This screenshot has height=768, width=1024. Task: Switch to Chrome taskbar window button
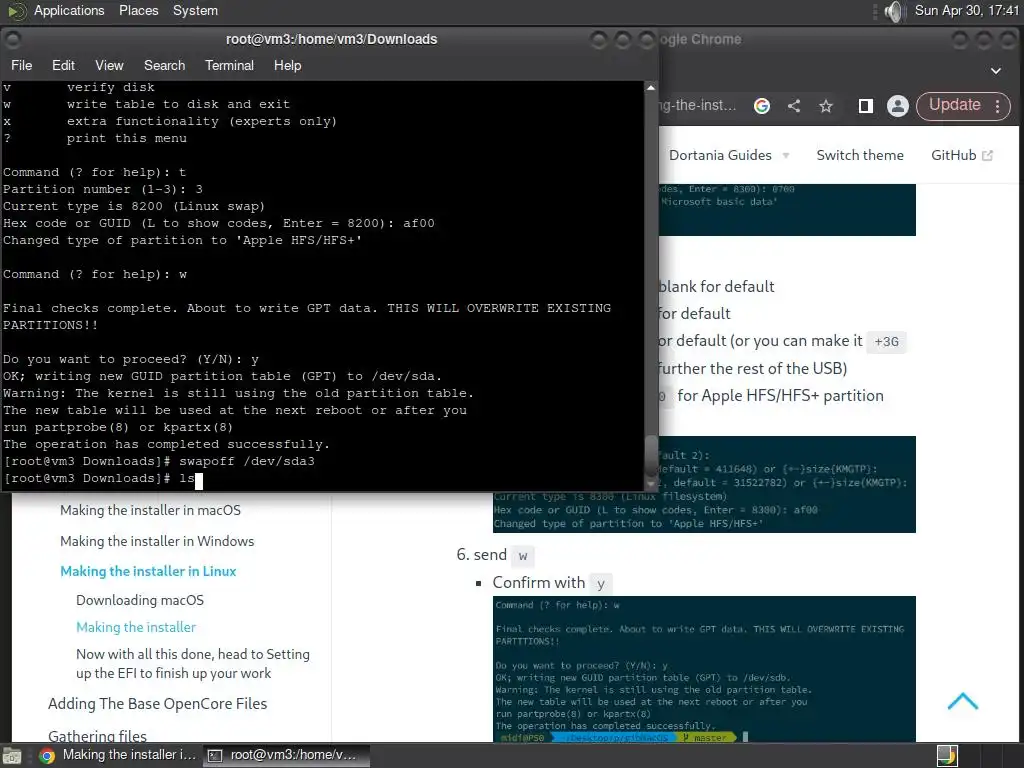(118, 755)
